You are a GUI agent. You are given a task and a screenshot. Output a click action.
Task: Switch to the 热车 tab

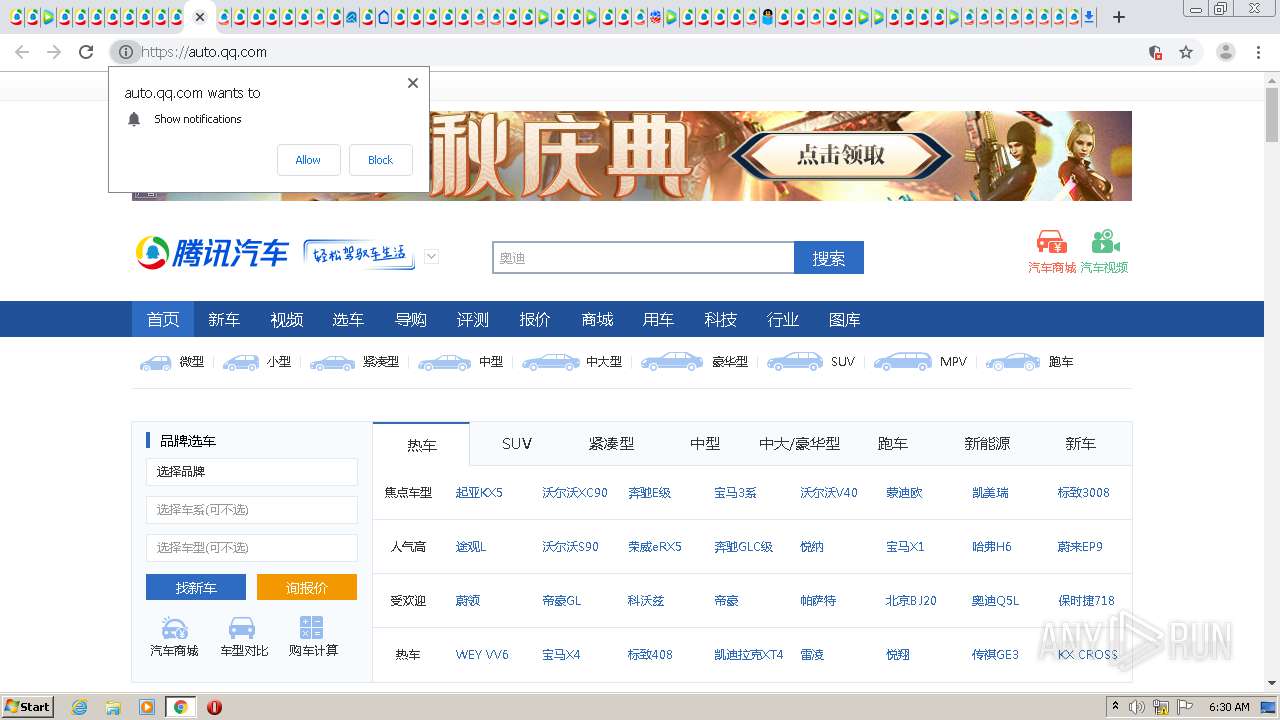421,444
